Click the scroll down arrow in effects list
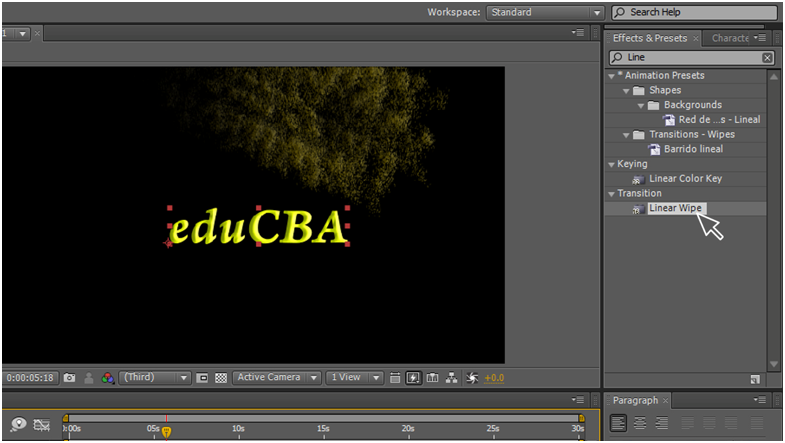 click(774, 364)
